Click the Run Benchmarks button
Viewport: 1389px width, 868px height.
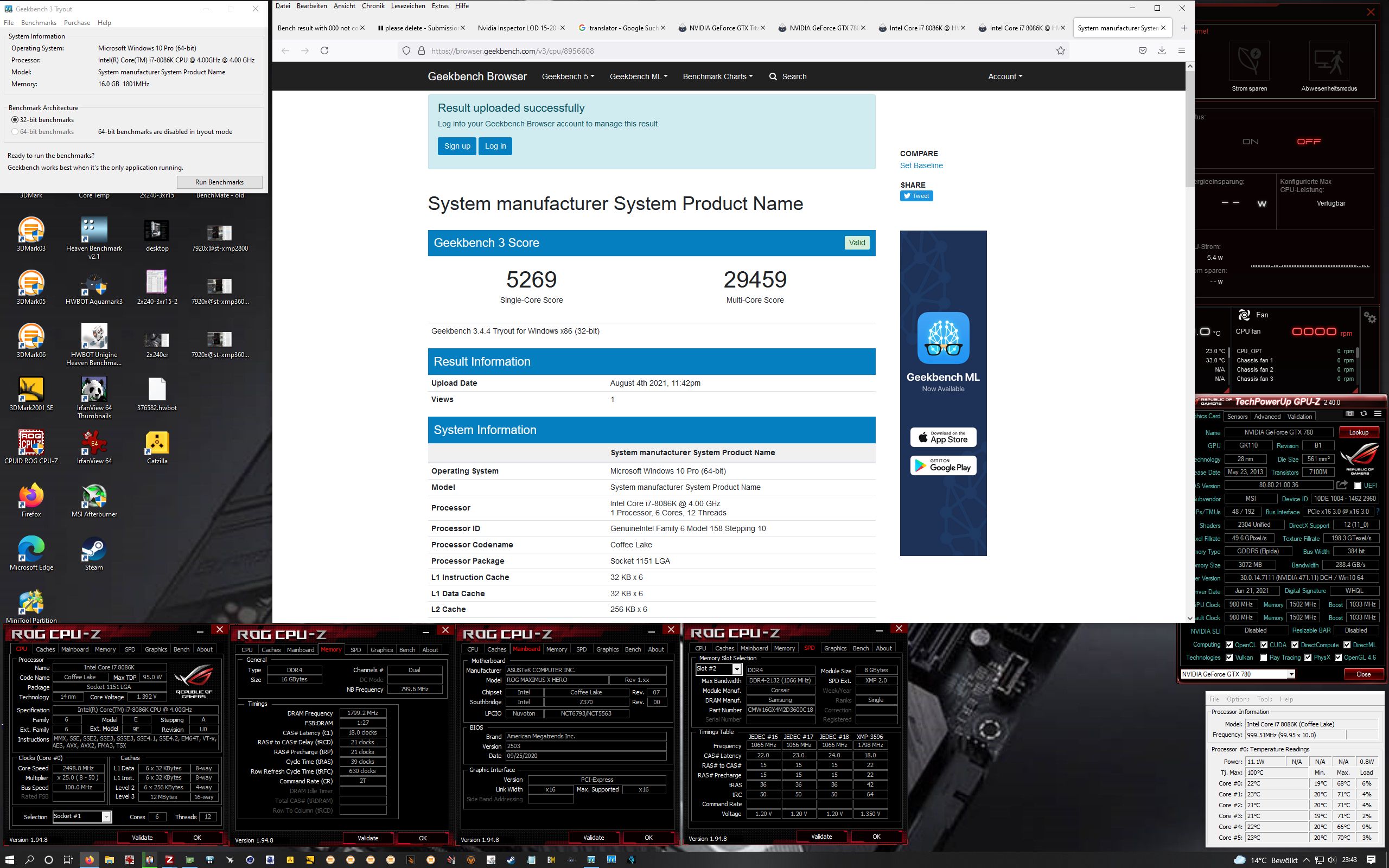tap(219, 182)
